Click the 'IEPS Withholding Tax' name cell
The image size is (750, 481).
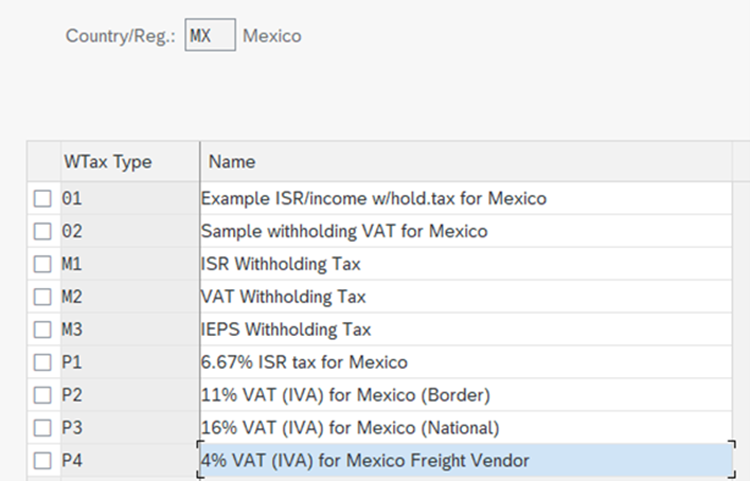[x=286, y=330]
